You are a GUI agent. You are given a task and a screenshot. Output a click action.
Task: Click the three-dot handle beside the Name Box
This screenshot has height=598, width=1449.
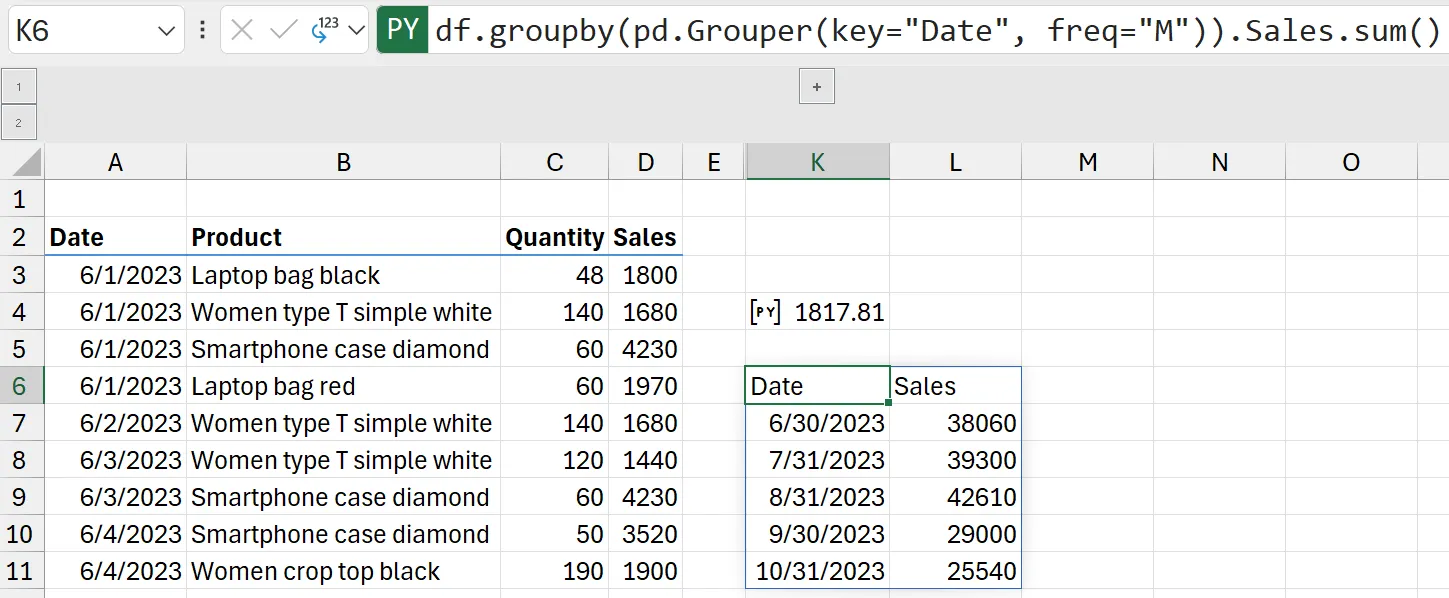[202, 29]
